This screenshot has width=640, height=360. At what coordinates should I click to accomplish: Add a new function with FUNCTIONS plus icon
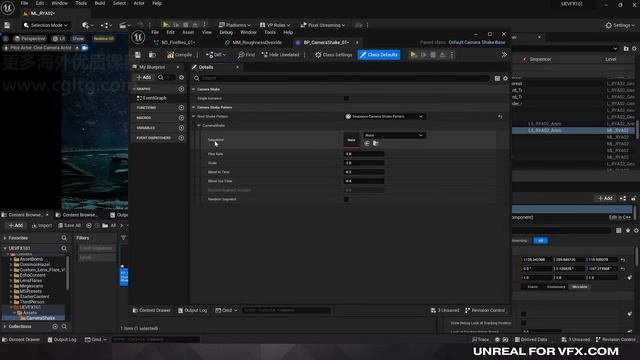181,107
